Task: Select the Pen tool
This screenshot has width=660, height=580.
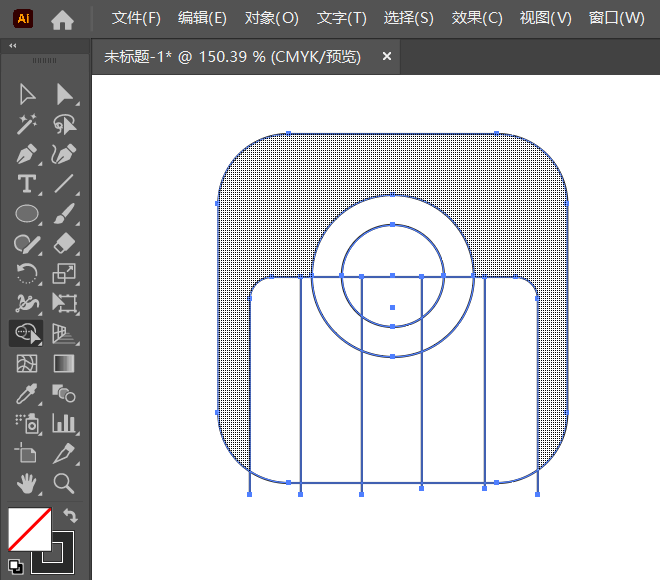Action: [x=27, y=154]
